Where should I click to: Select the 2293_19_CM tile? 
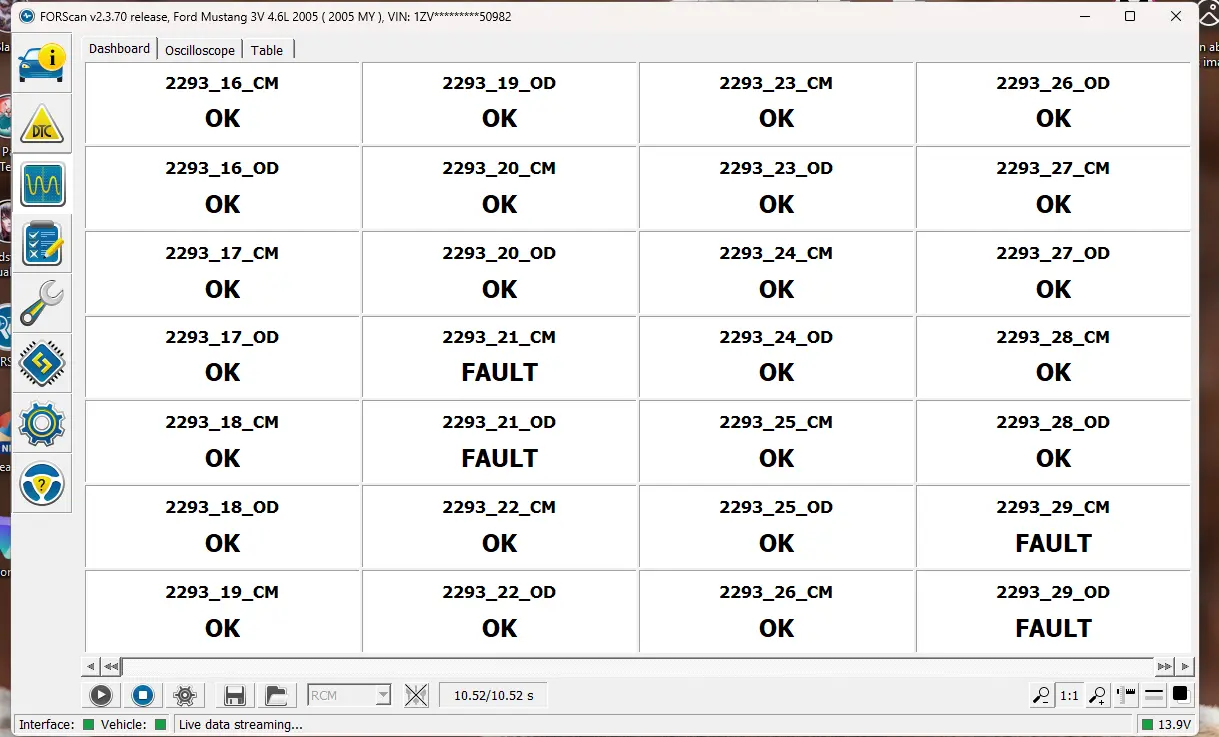coord(222,610)
